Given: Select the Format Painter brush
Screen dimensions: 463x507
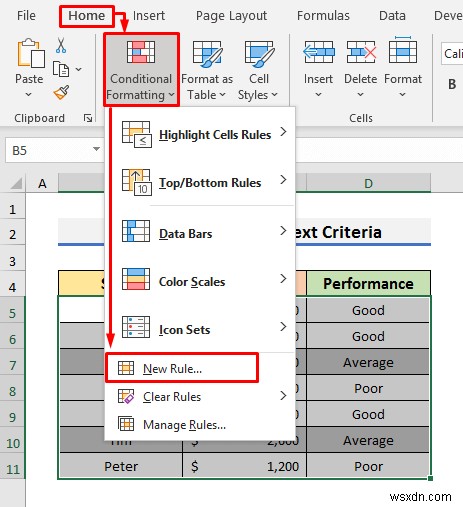Looking at the screenshot, I should pos(61,92).
